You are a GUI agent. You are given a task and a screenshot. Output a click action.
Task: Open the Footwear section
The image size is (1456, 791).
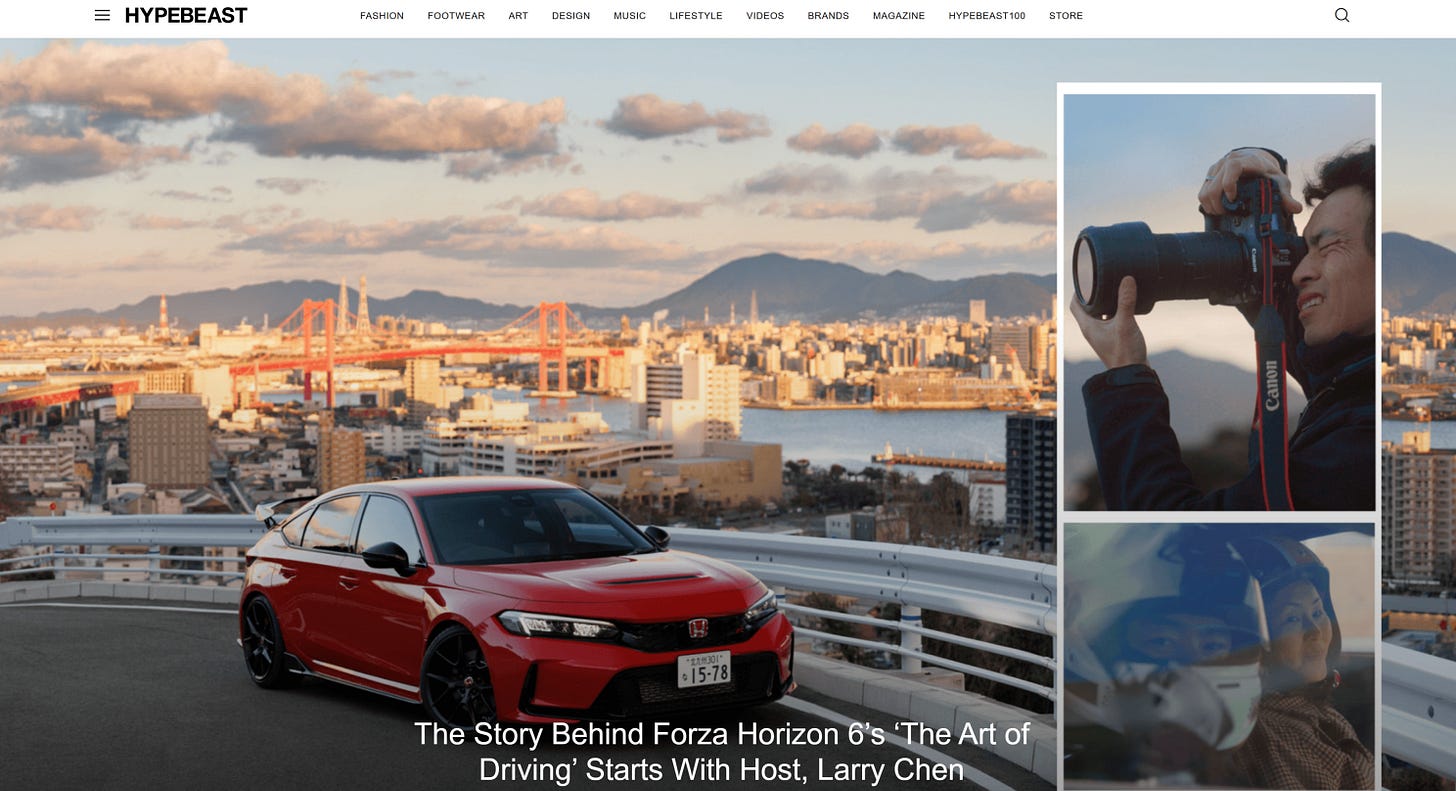click(454, 16)
